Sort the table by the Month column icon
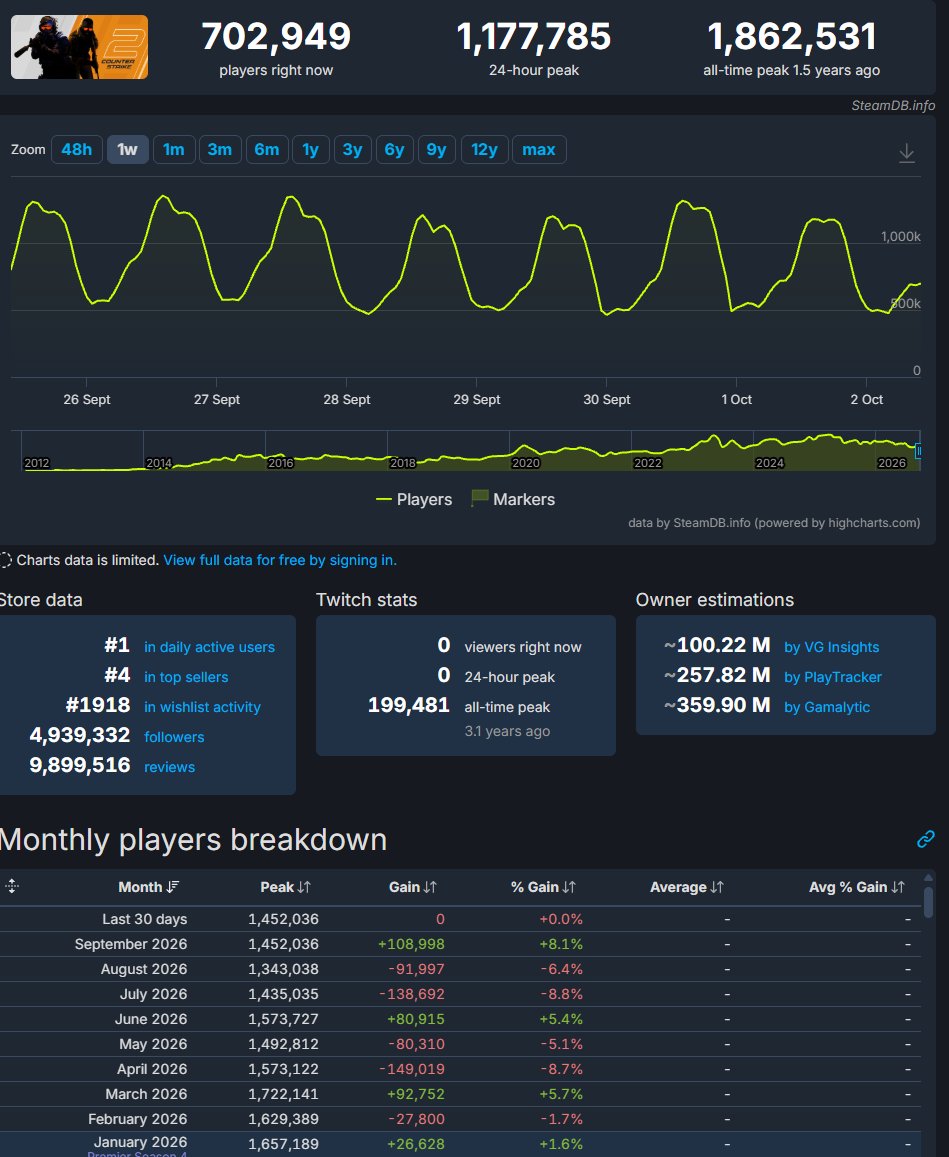The image size is (949, 1157). tap(173, 887)
